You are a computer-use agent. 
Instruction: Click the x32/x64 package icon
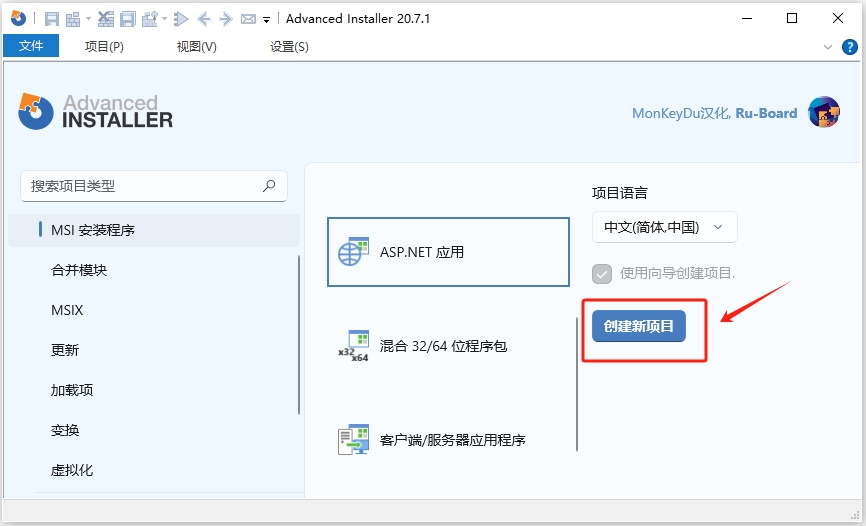353,346
